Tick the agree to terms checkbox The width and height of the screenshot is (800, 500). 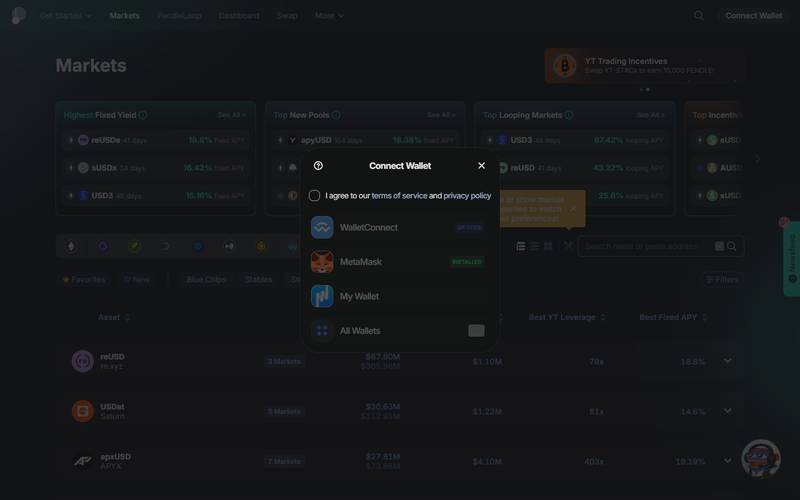(x=314, y=196)
